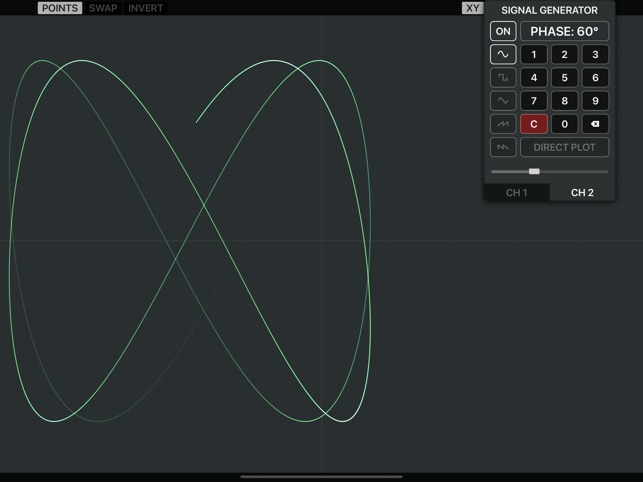This screenshot has height=482, width=643.
Task: Tap keypad digit 2
Action: point(564,54)
